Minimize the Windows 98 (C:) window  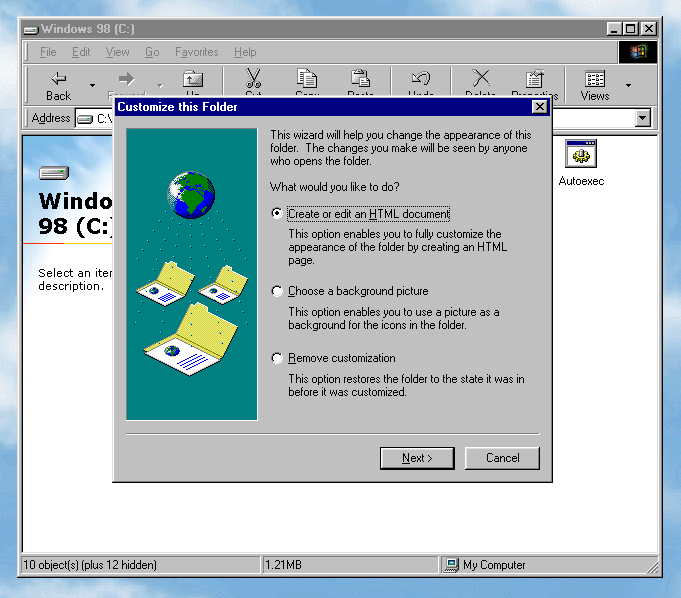click(614, 29)
